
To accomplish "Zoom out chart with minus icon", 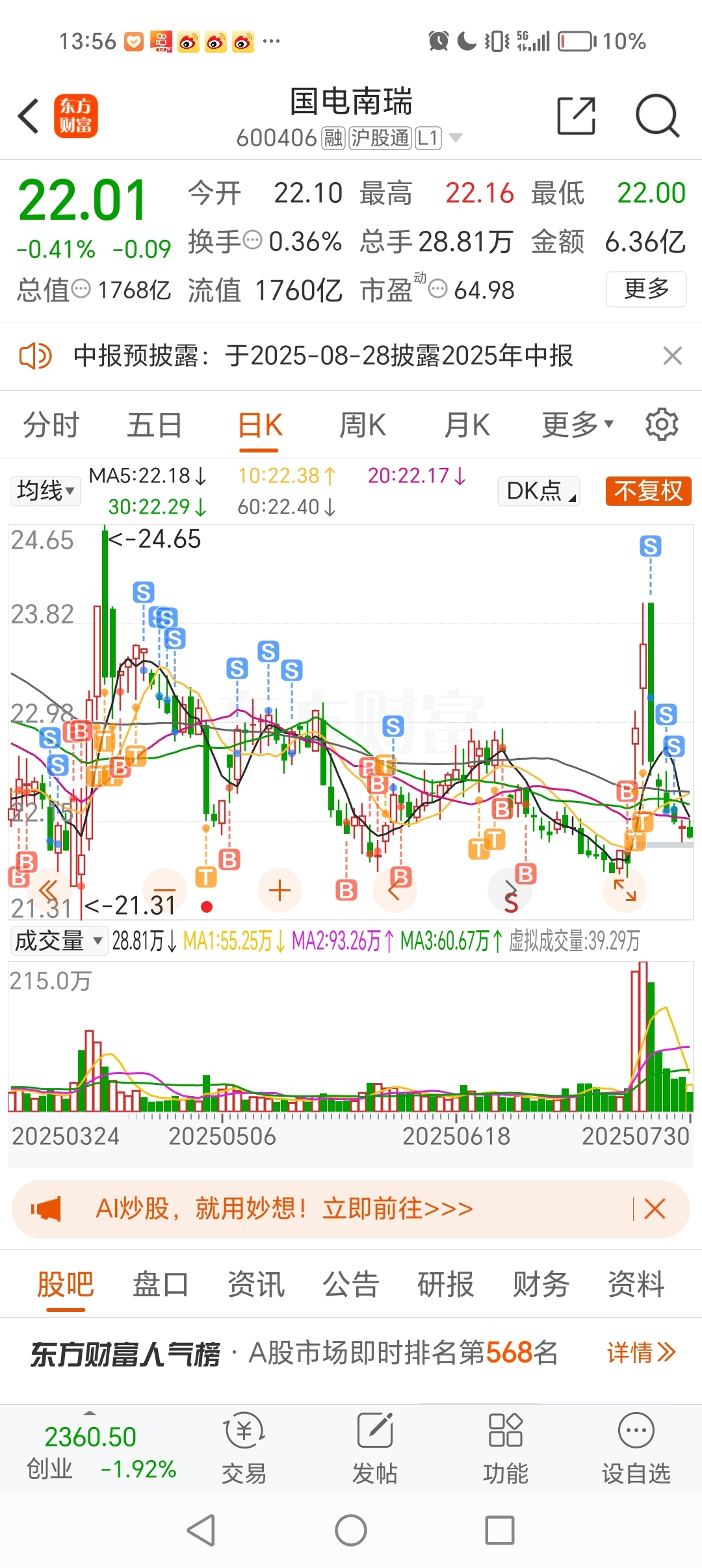I will (x=164, y=891).
